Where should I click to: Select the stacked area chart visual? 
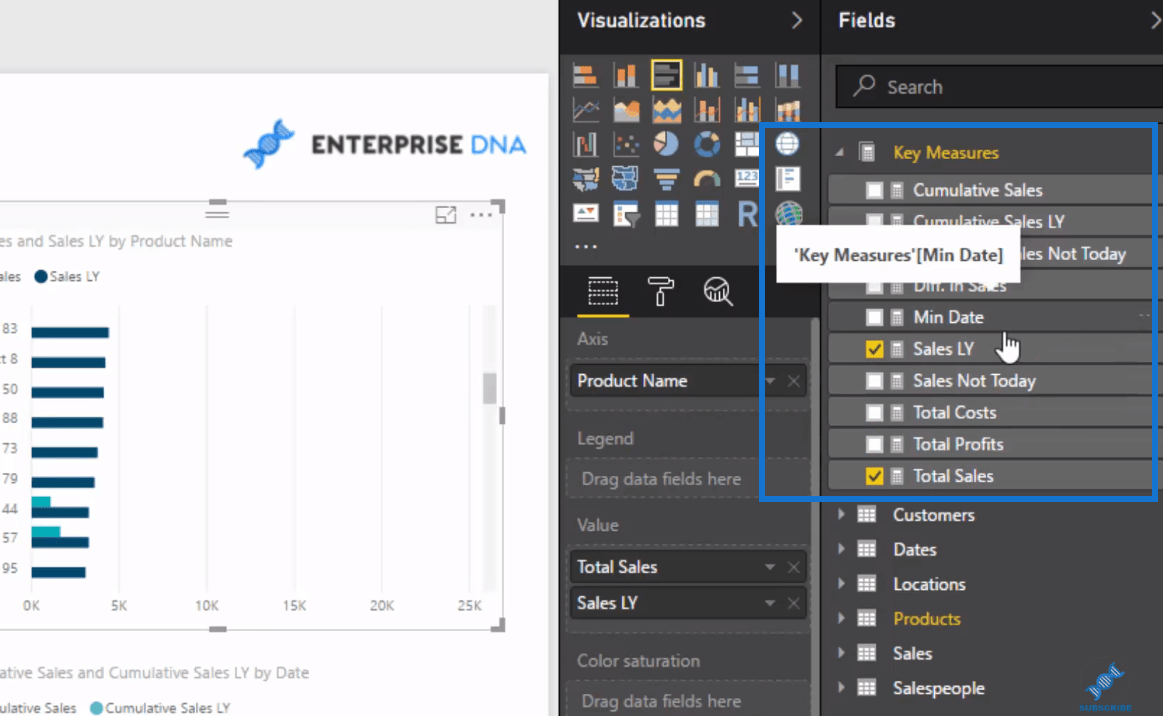pyautogui.click(x=666, y=110)
